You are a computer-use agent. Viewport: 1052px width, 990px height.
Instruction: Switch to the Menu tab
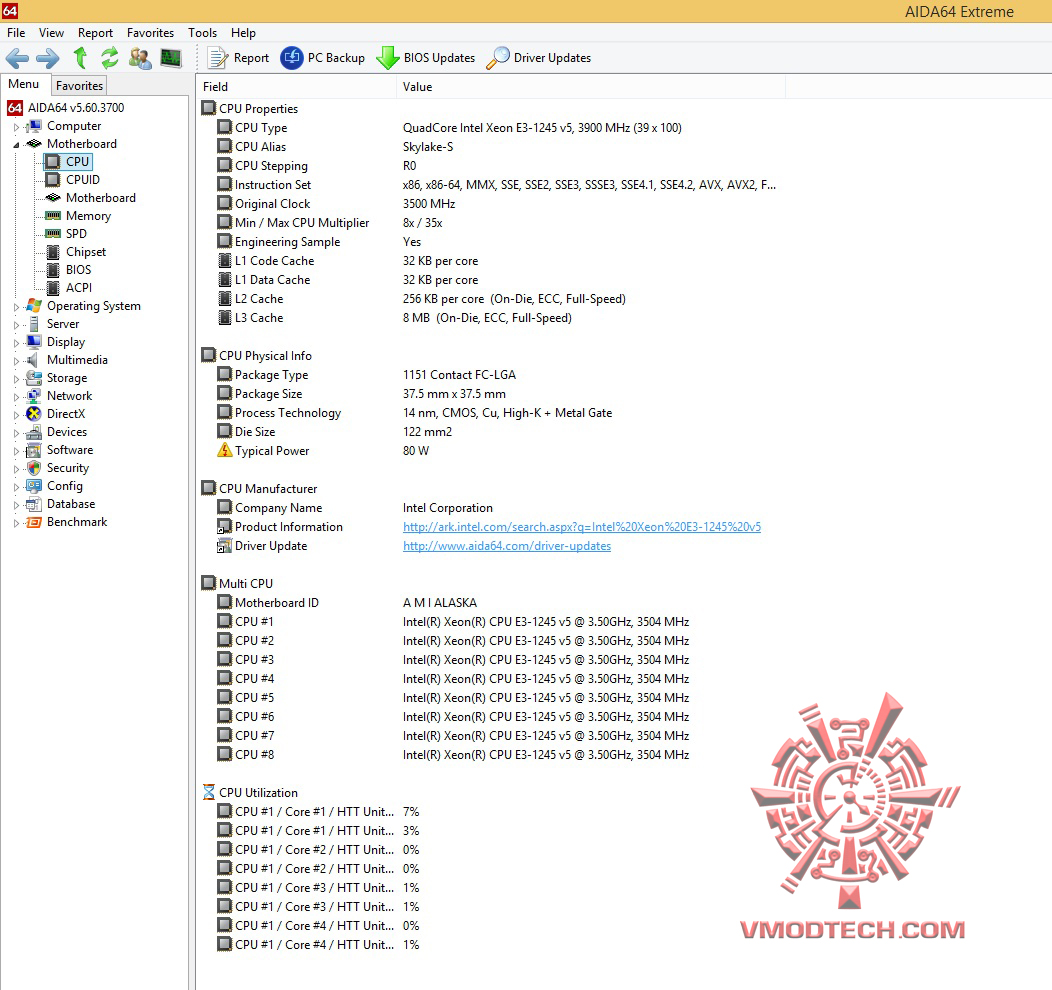tap(23, 84)
